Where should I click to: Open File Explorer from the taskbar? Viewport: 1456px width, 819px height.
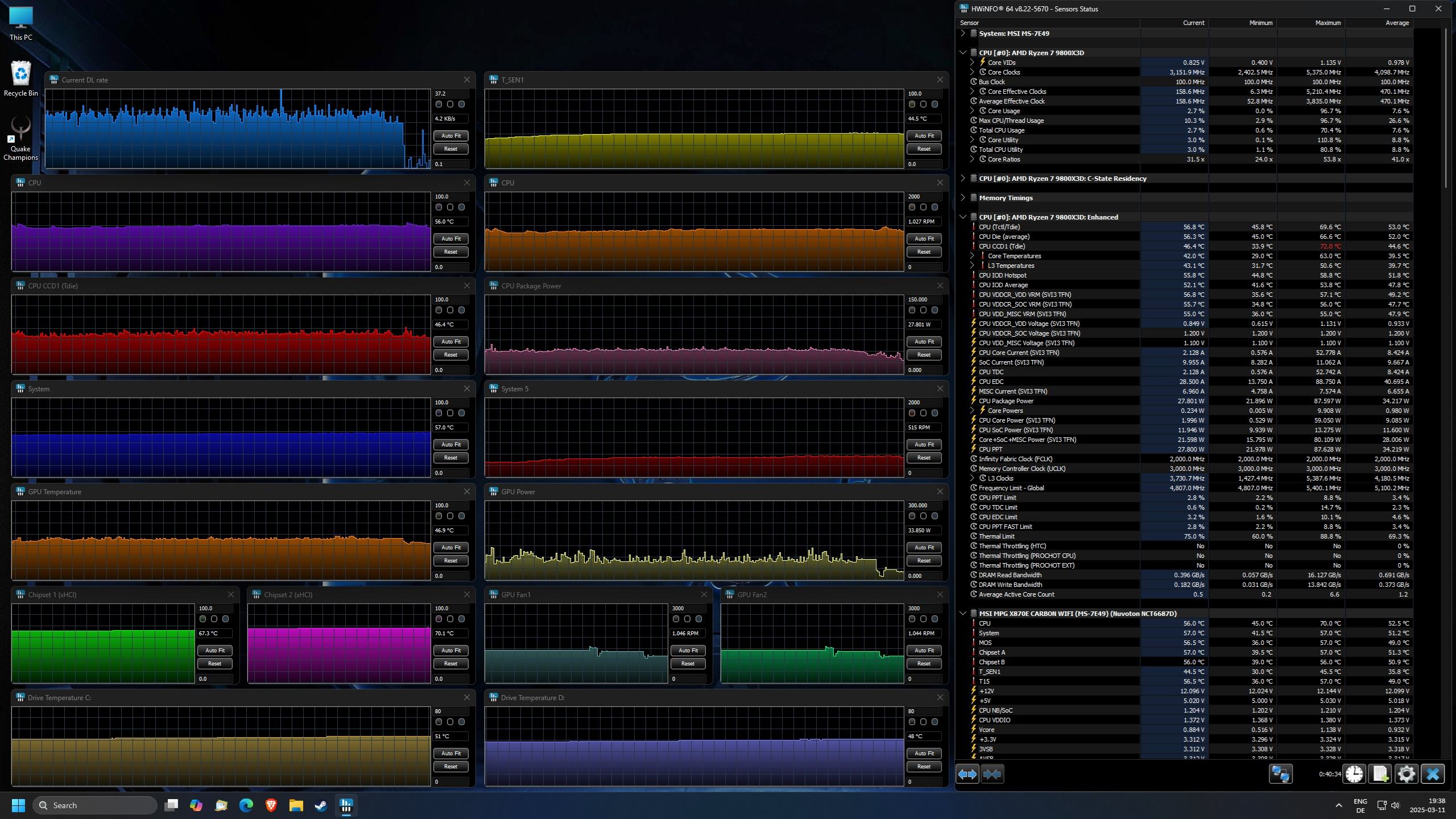pos(296,805)
